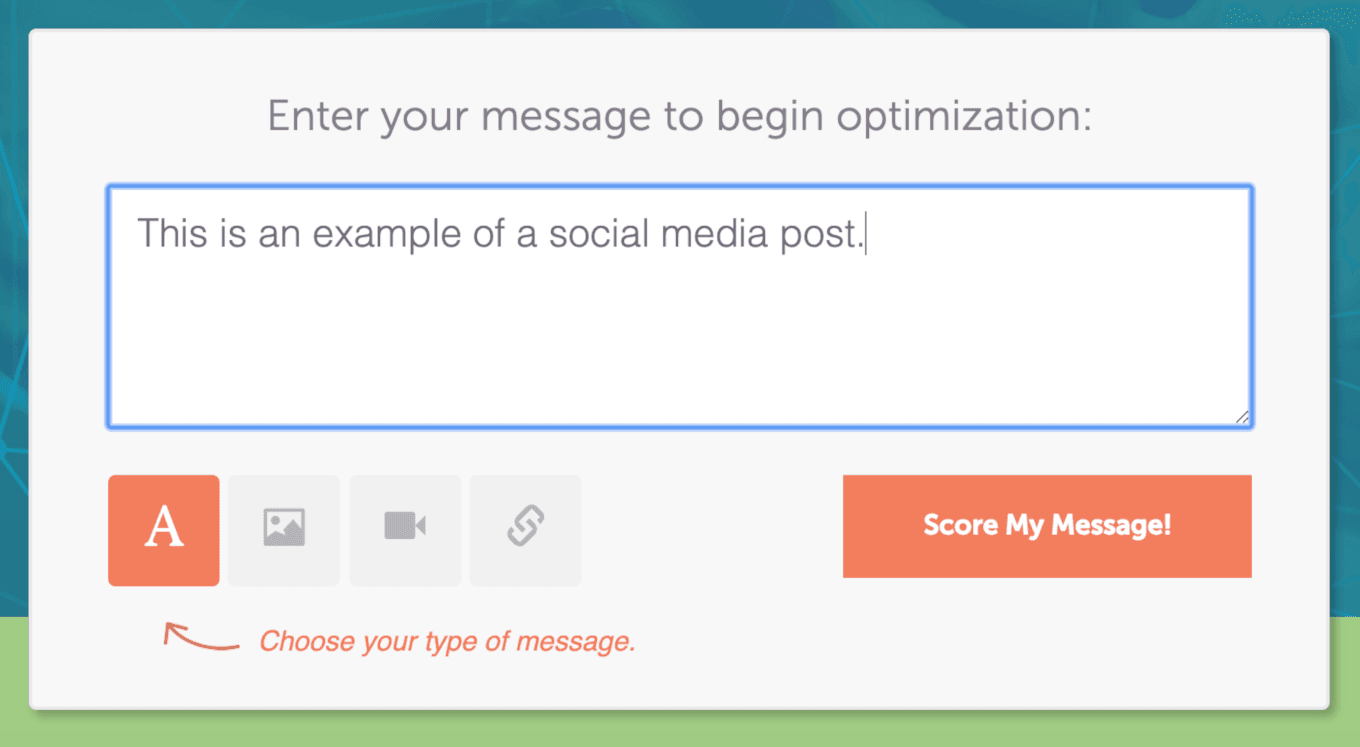1360x747 pixels.
Task: Click the text area resize handle corner
Action: click(x=1241, y=417)
